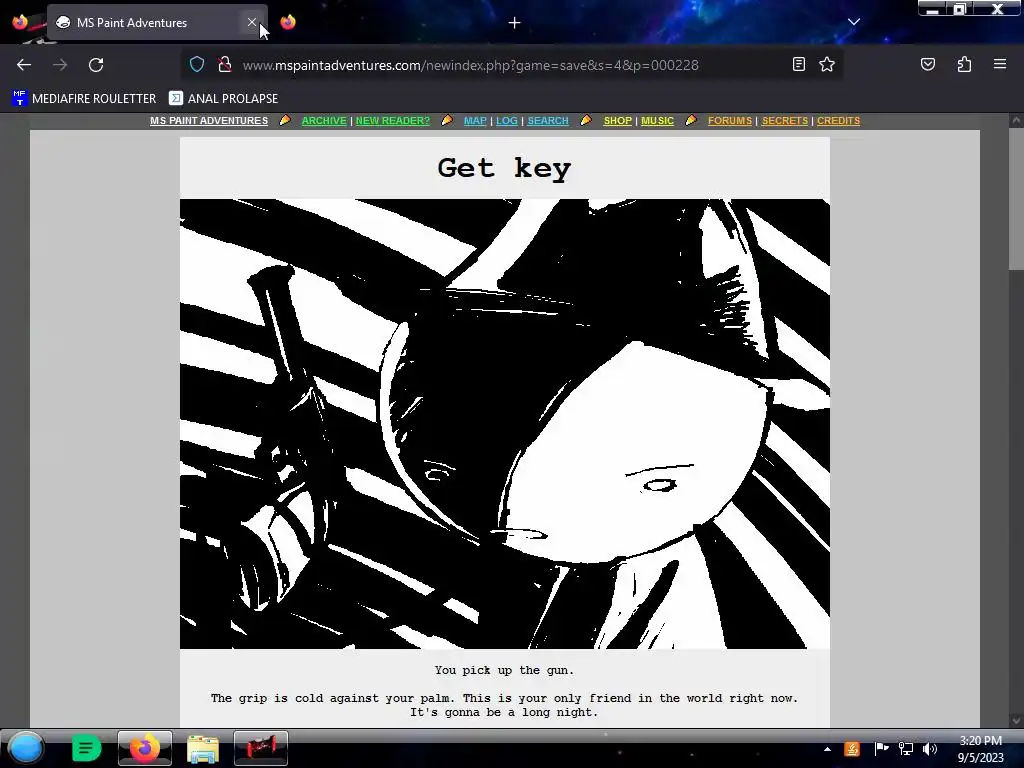The image size is (1024, 768).
Task: Open a new tab with plus
Action: 515,23
